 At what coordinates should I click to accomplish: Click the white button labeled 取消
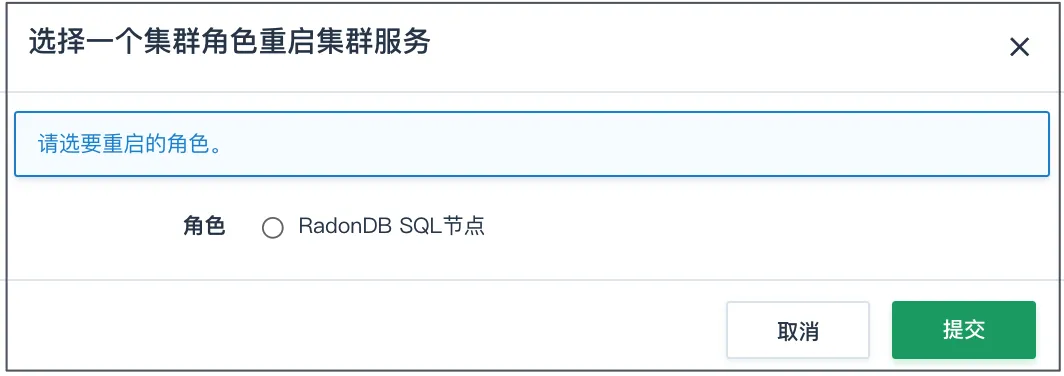click(798, 330)
